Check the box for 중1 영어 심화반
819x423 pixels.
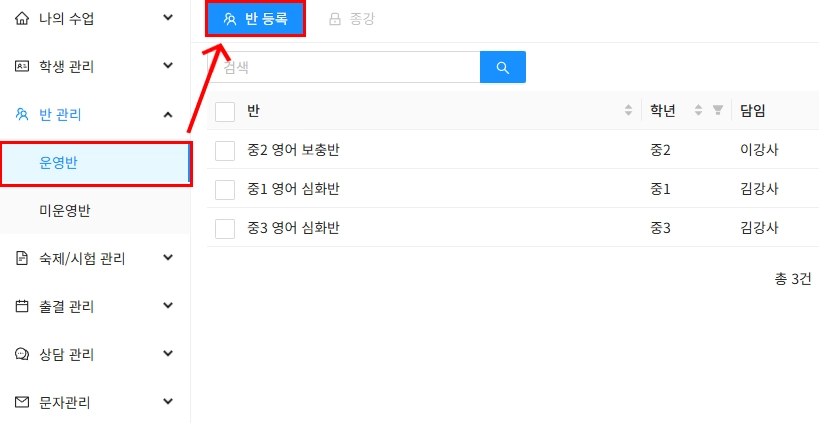tap(225, 189)
